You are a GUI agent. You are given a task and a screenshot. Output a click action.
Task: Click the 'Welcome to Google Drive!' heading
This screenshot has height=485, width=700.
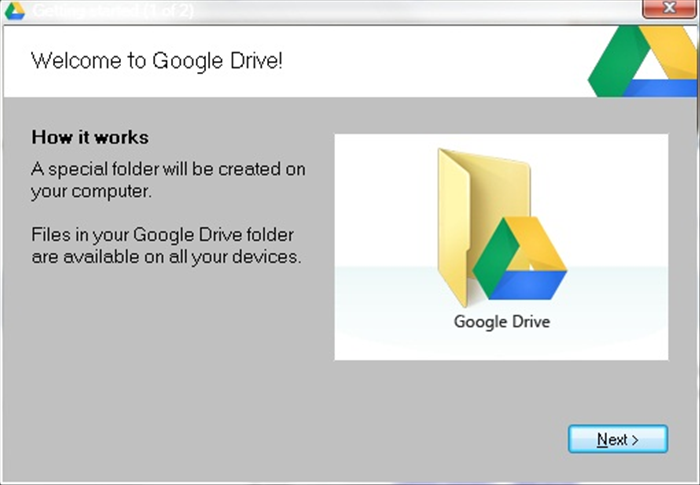(x=157, y=60)
